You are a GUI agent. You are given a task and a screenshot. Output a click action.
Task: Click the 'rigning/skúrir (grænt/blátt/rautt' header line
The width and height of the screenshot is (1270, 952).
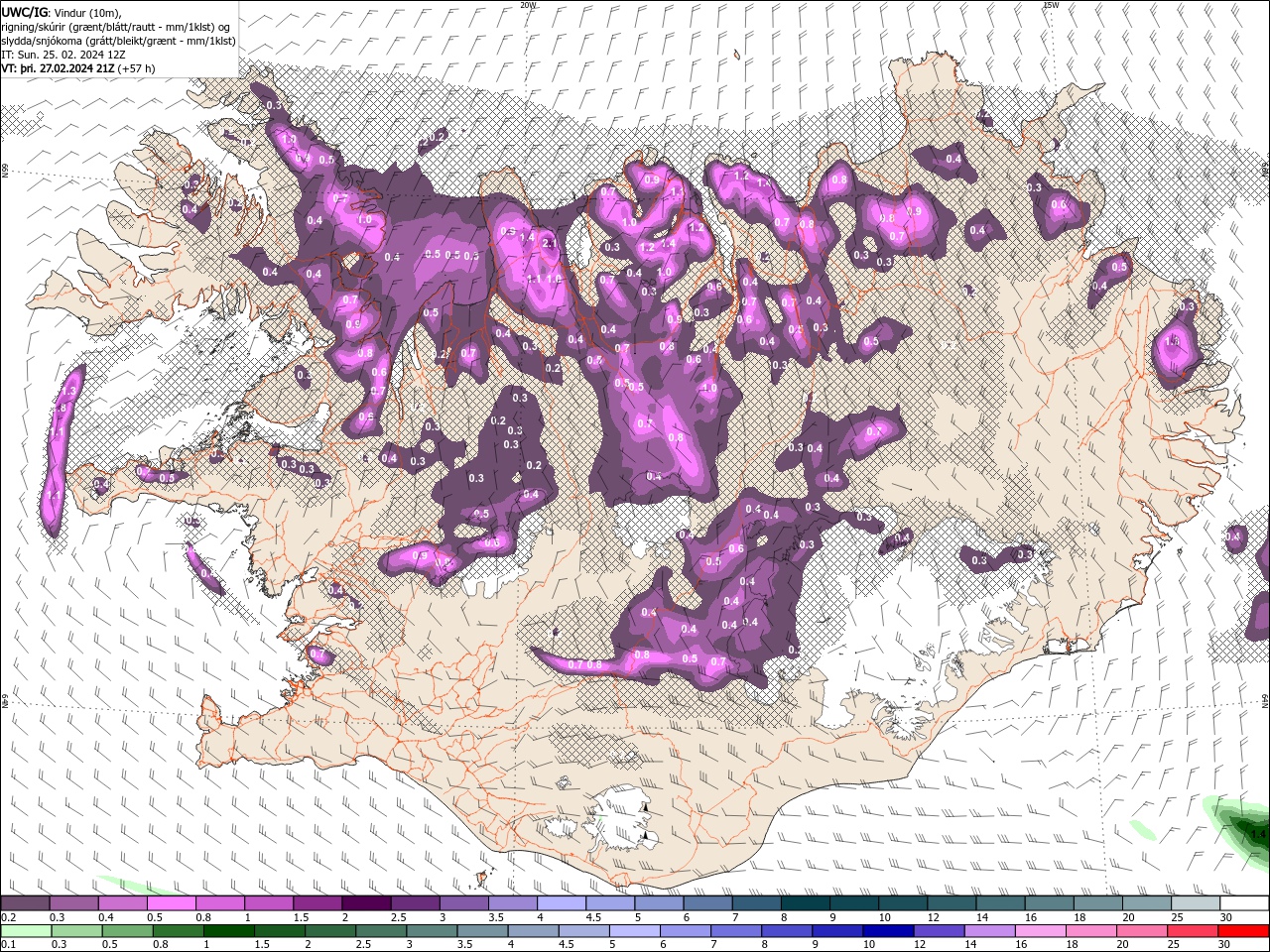coord(117,26)
